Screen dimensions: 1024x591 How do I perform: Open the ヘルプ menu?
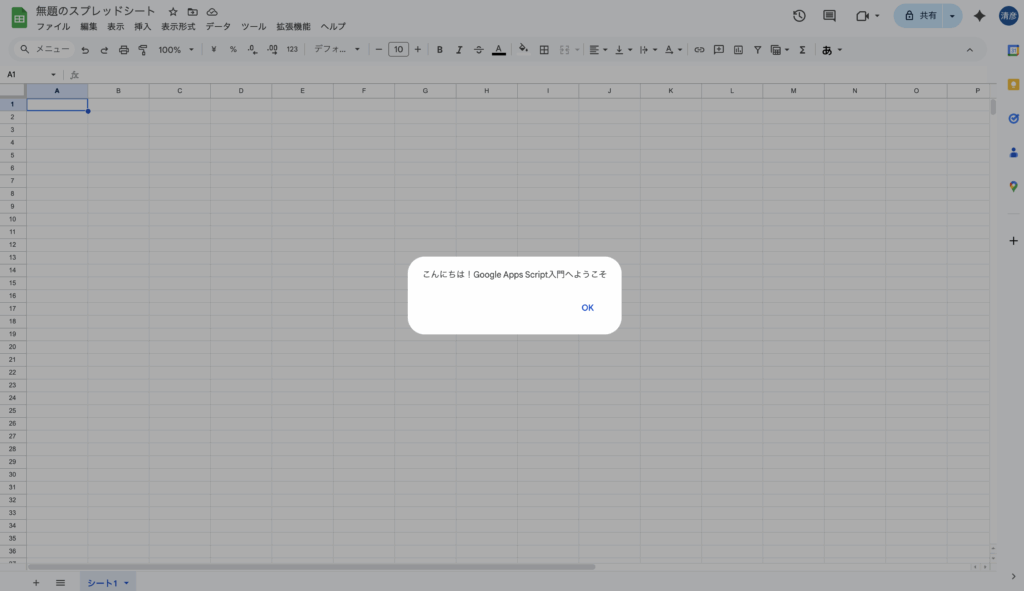pyautogui.click(x=333, y=27)
